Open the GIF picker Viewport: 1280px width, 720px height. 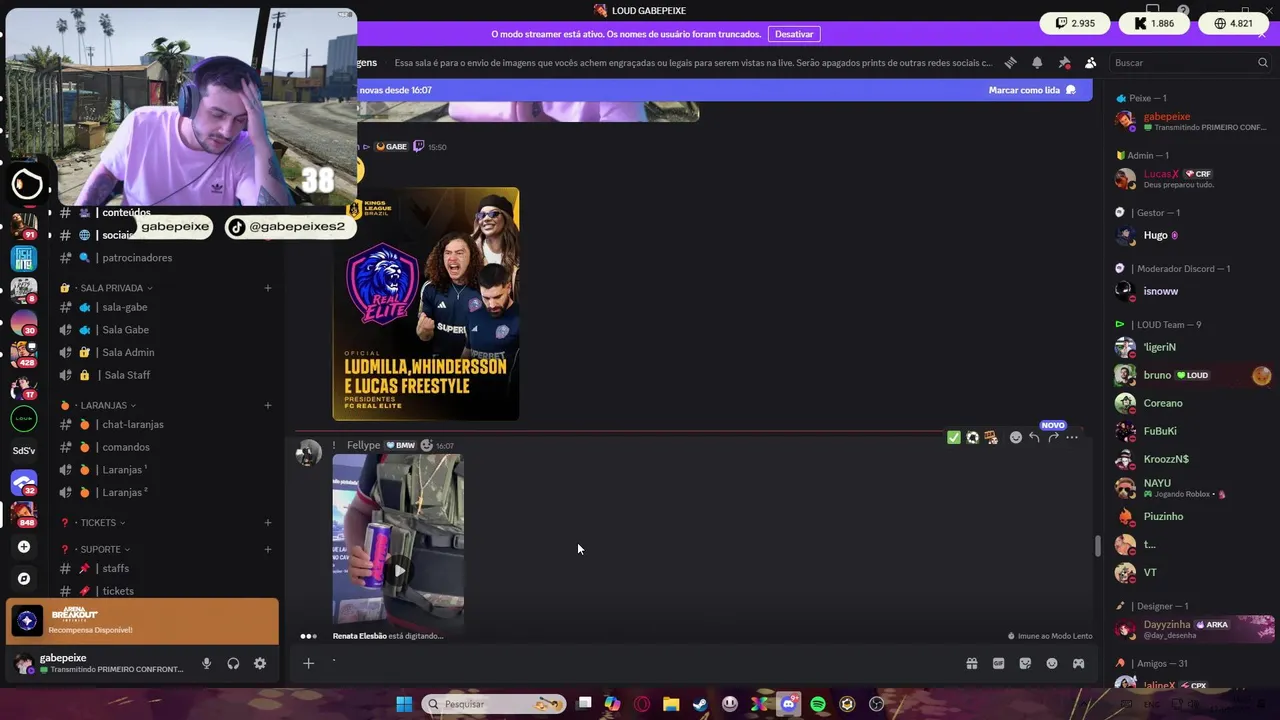click(x=998, y=663)
